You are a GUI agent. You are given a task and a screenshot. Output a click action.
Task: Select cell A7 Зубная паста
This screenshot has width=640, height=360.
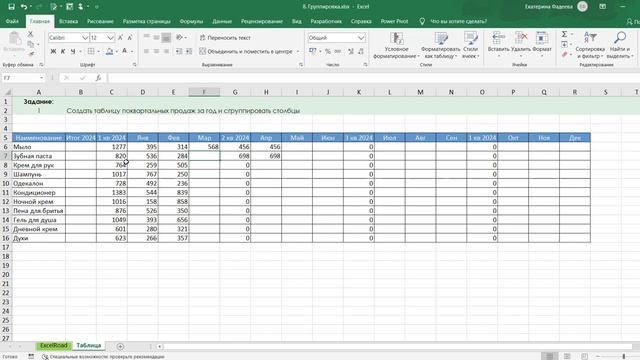click(39, 156)
